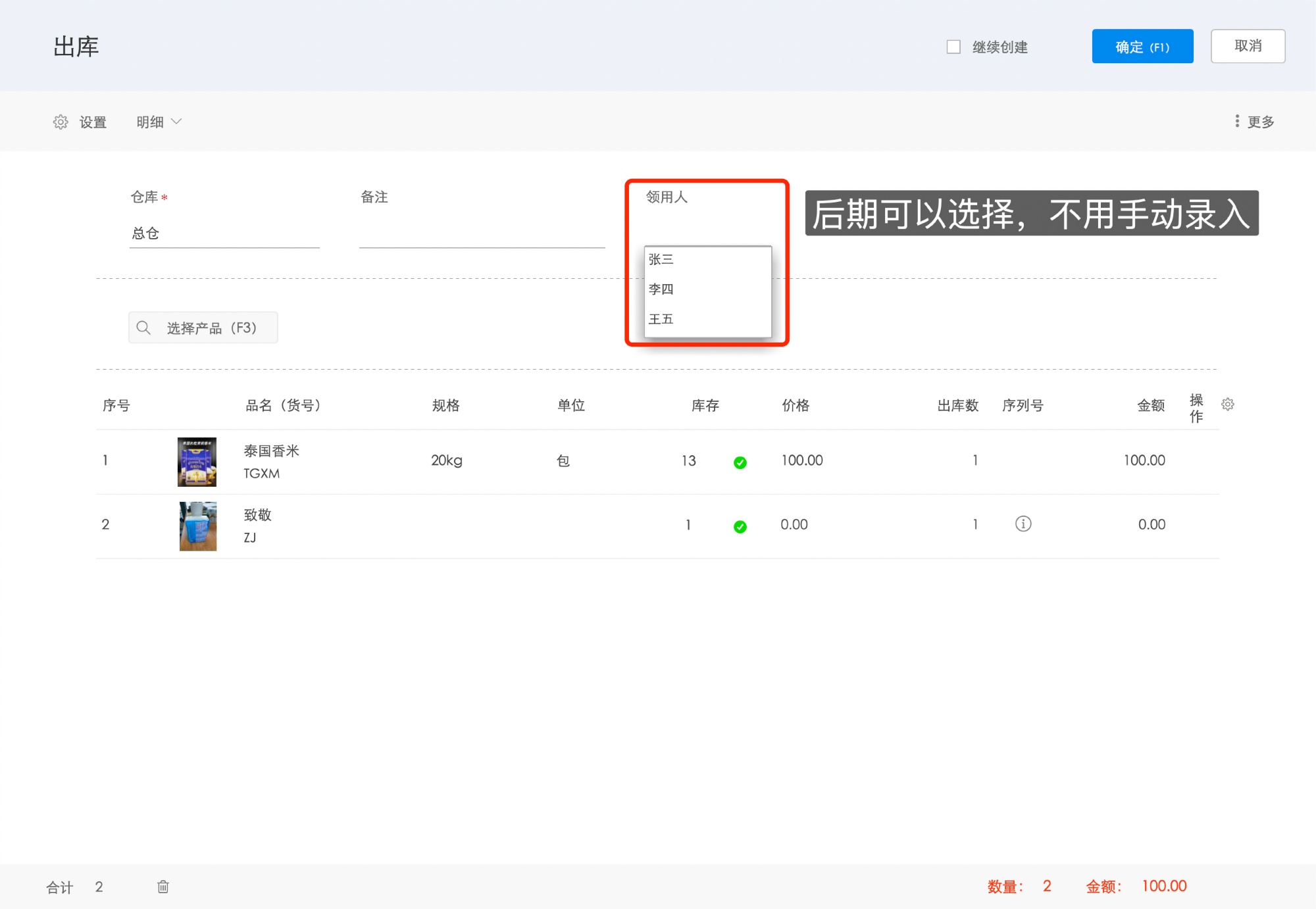Click the price 100.00 for 泰国香米
This screenshot has width=1316, height=909.
801,460
